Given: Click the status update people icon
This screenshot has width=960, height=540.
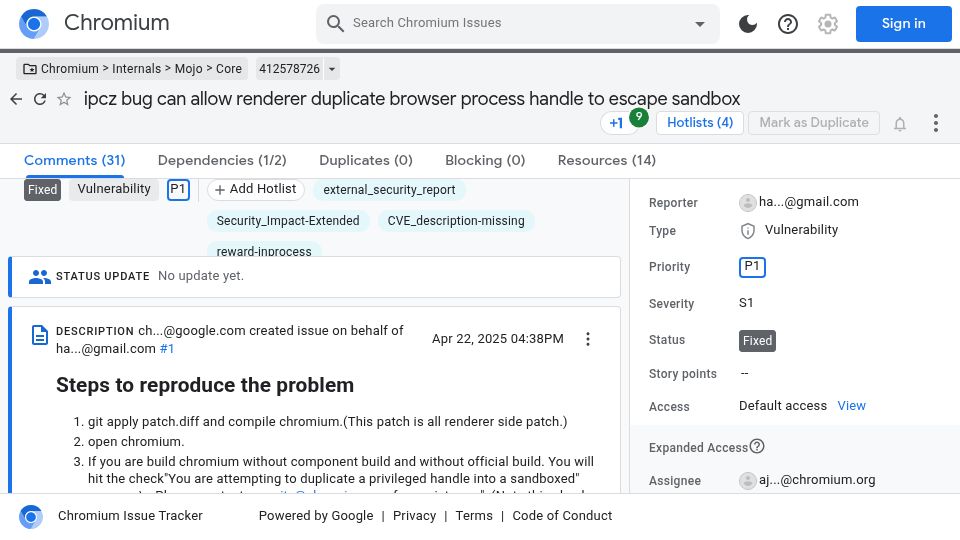Looking at the screenshot, I should pos(40,277).
